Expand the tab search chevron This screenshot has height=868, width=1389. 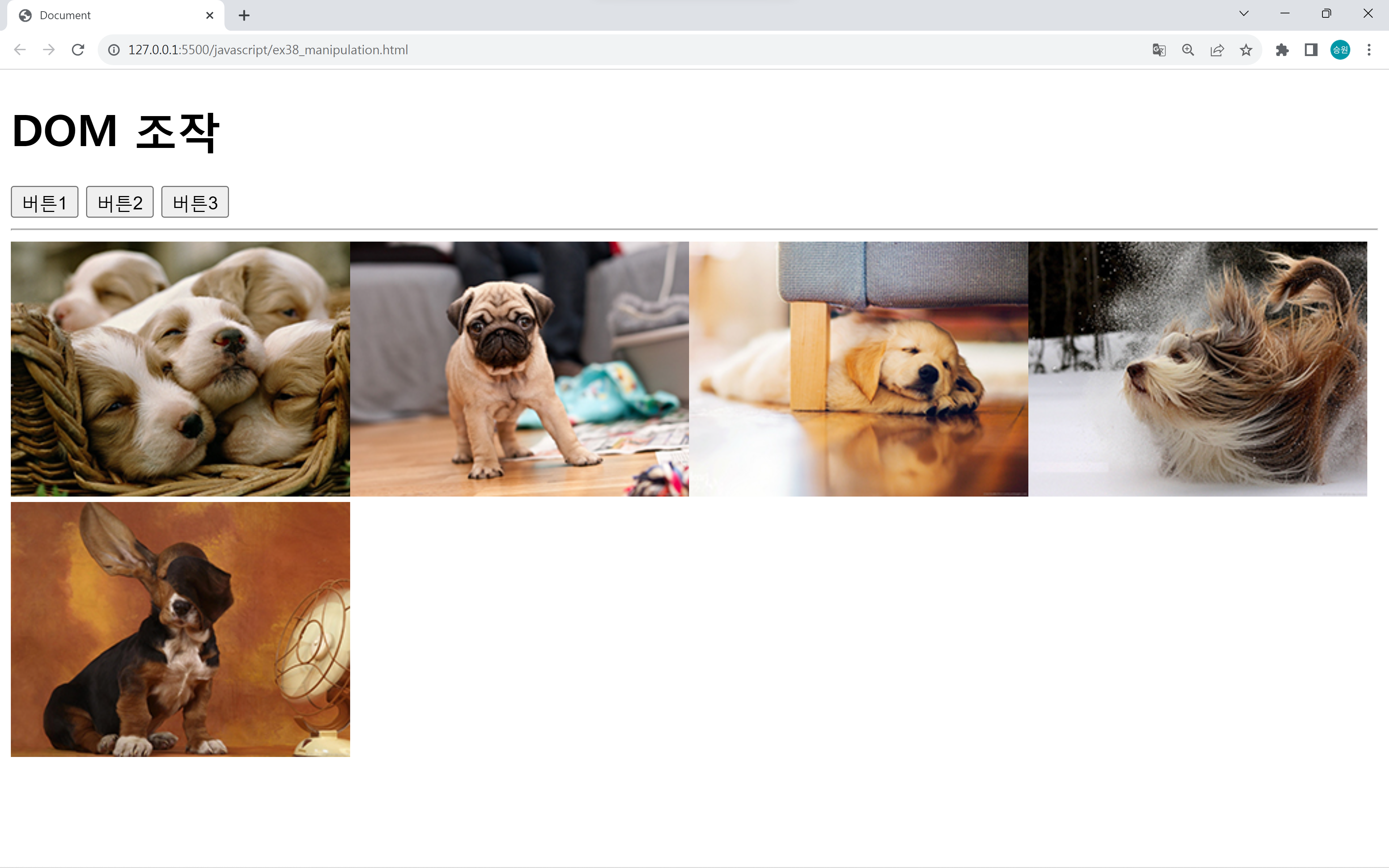[x=1244, y=14]
